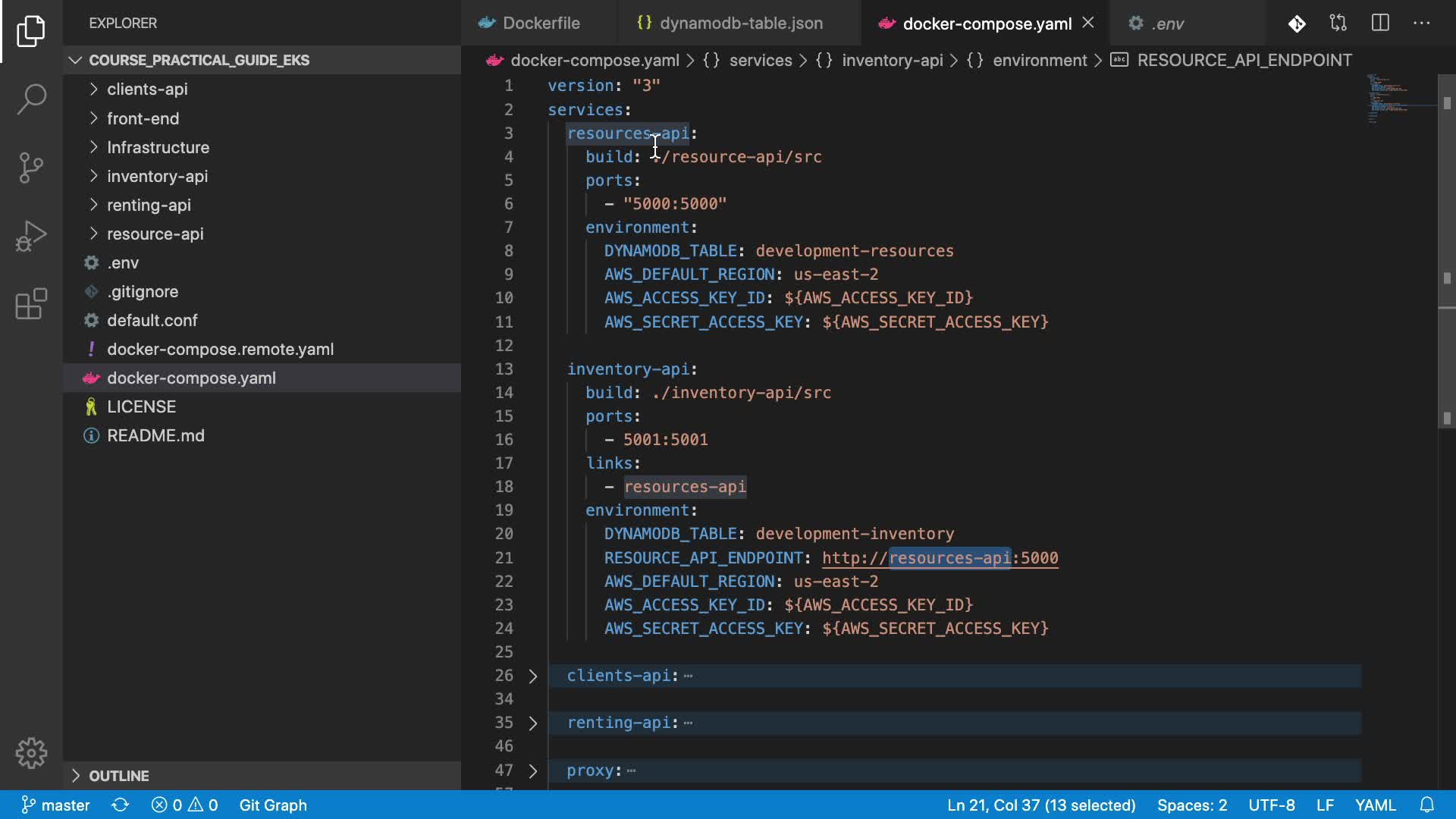Switch to the dynamodb-table.json tab
The height and width of the screenshot is (819, 1456).
pos(740,24)
